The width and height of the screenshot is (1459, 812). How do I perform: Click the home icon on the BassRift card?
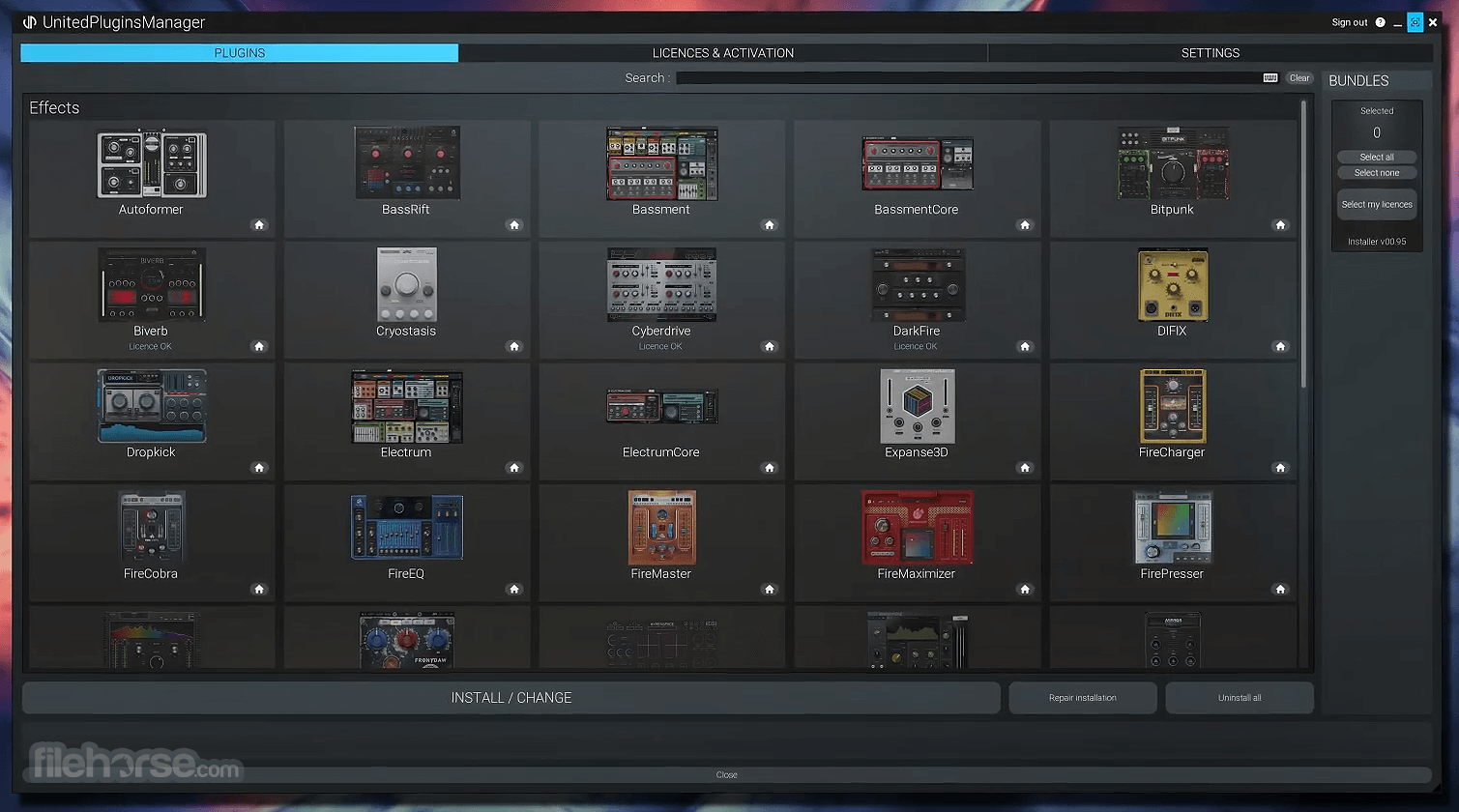(x=514, y=225)
